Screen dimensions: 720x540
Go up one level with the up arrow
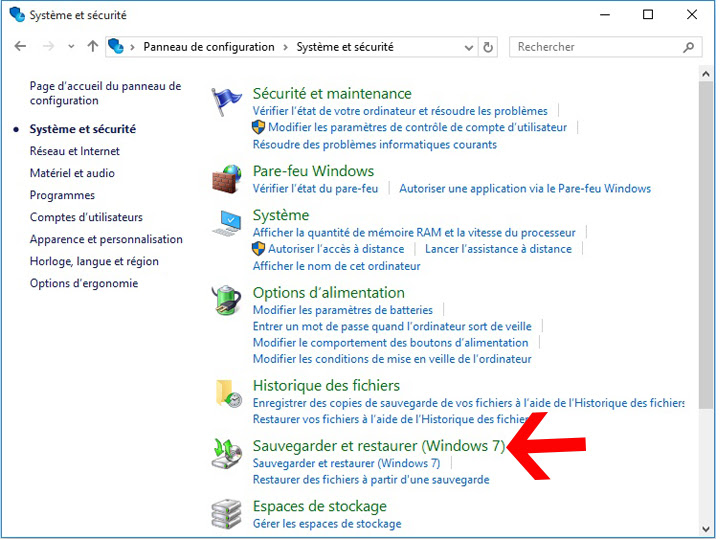[93, 46]
